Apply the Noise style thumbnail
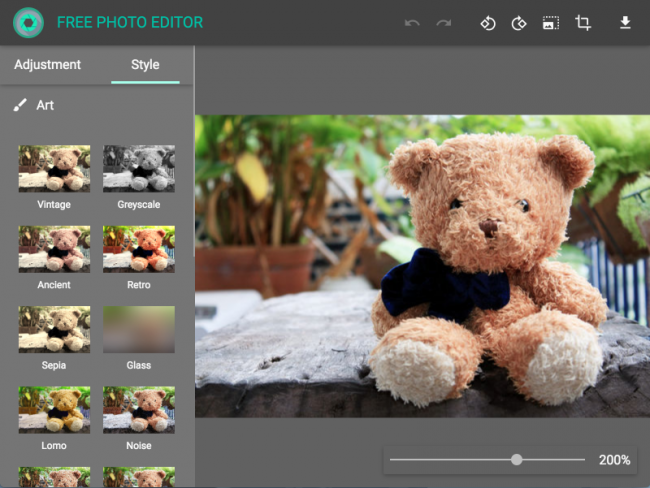Screen dimensions: 650x488 point(139,410)
